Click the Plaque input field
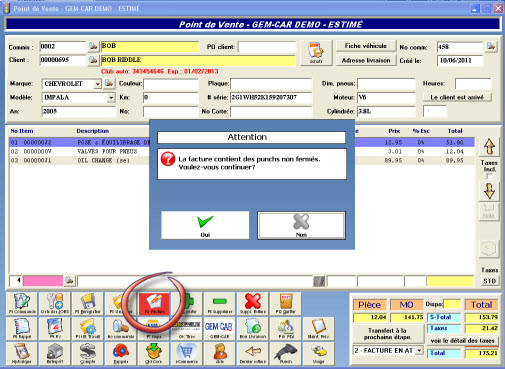The height and width of the screenshot is (369, 505). (271, 84)
